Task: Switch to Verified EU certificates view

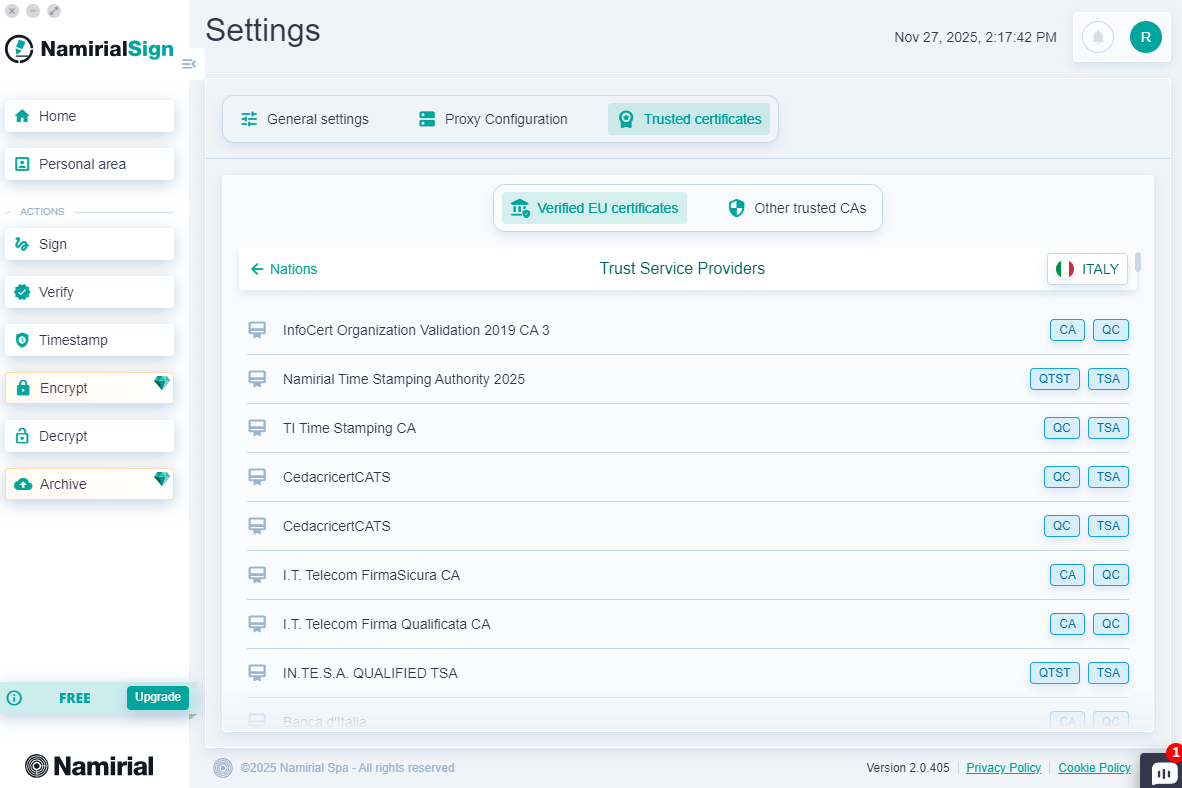Action: [x=593, y=208]
